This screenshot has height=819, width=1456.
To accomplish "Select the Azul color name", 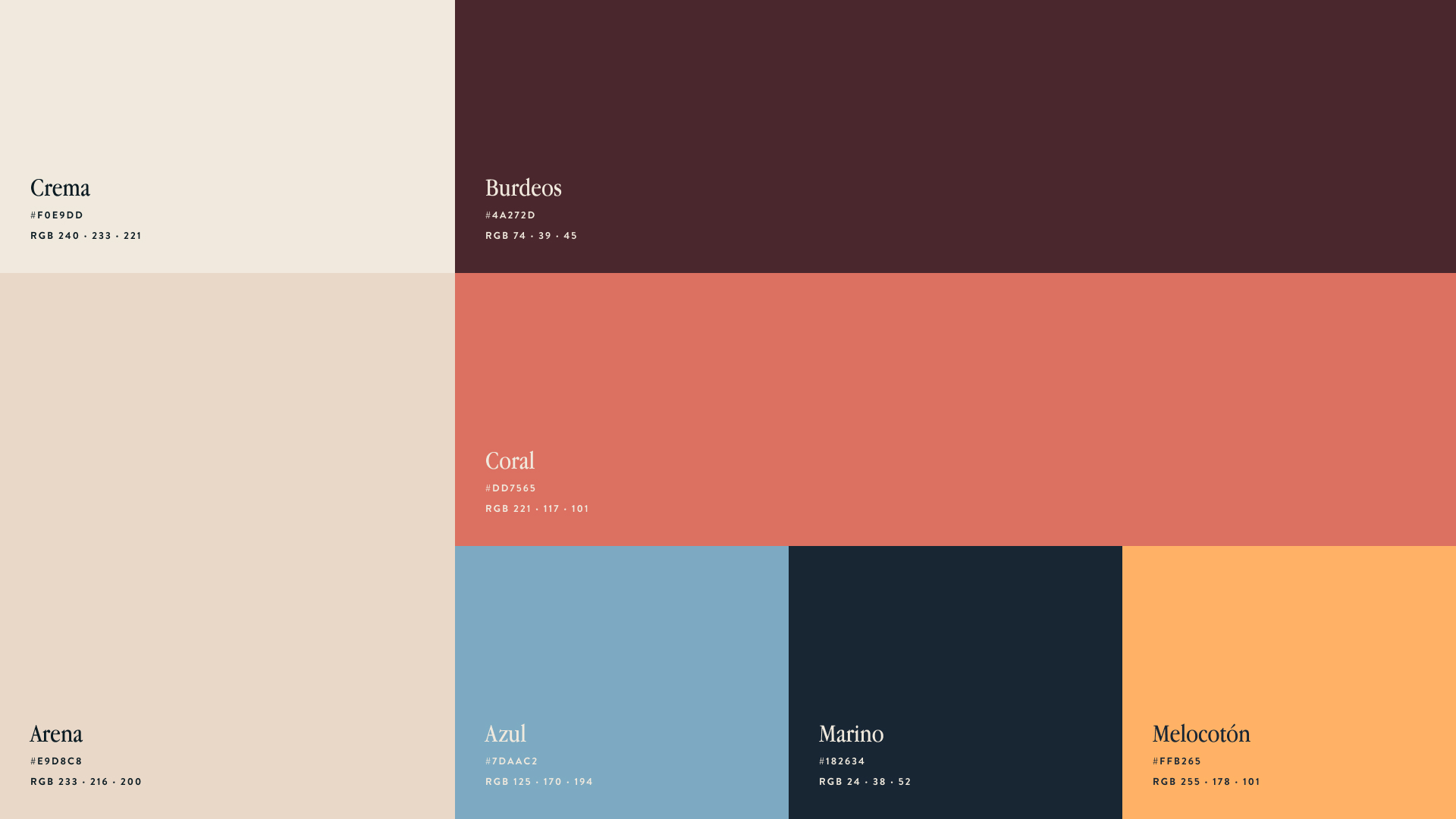I will click(505, 734).
